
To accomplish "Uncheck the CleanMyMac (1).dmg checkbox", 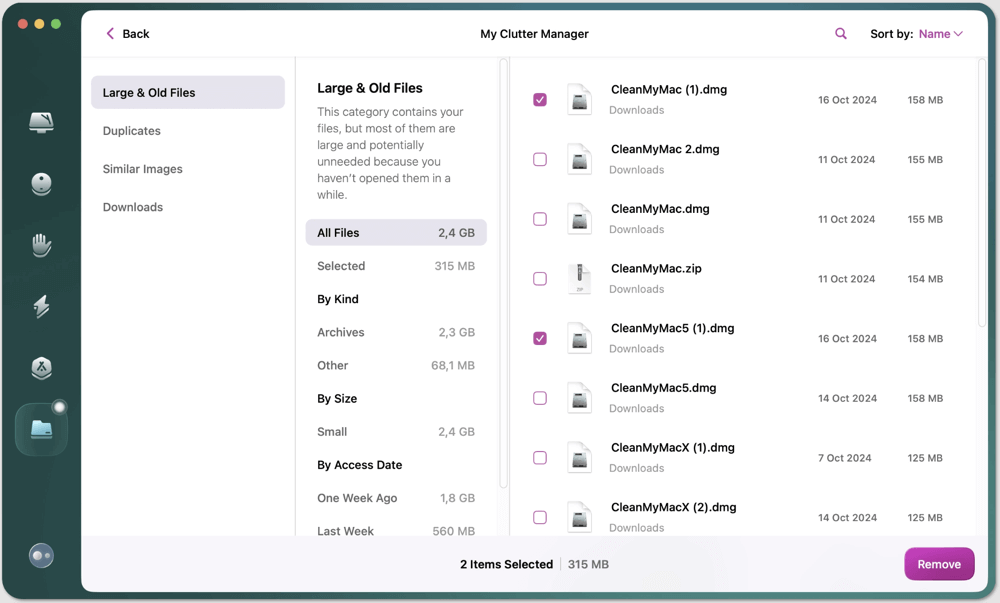I will coord(540,99).
